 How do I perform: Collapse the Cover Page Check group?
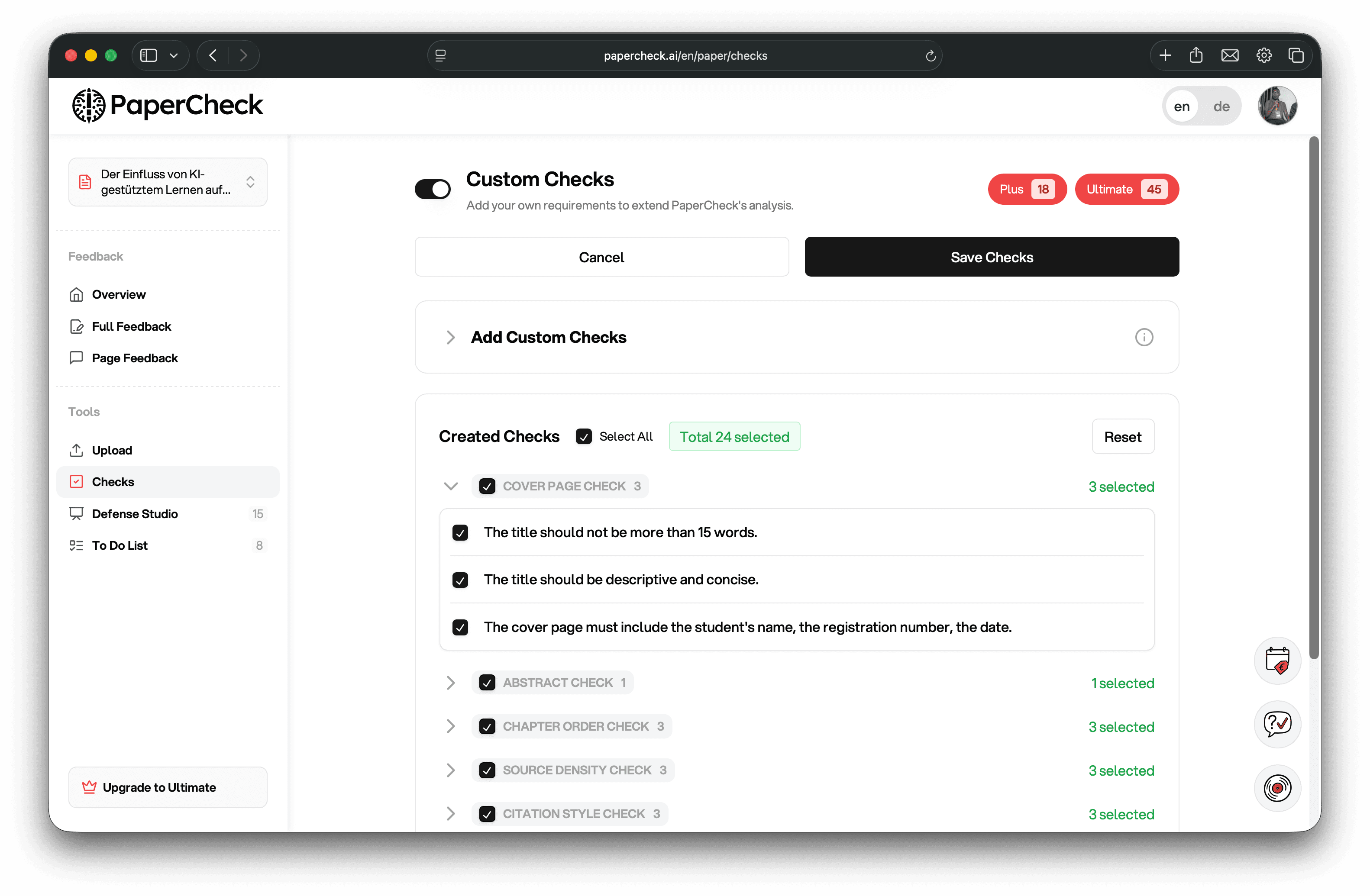(x=451, y=487)
